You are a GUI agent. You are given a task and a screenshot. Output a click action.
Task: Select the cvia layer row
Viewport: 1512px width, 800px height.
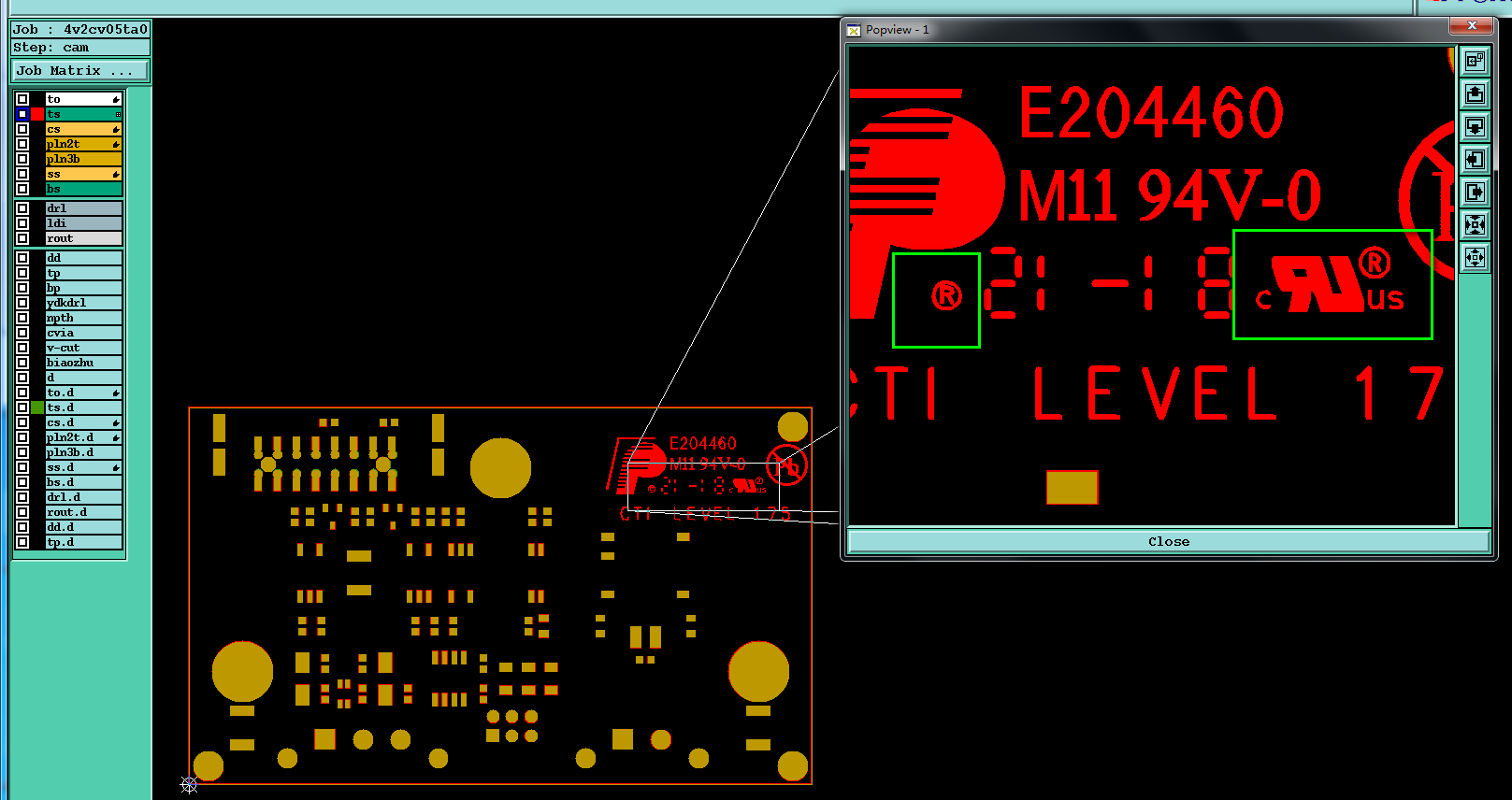coord(84,333)
